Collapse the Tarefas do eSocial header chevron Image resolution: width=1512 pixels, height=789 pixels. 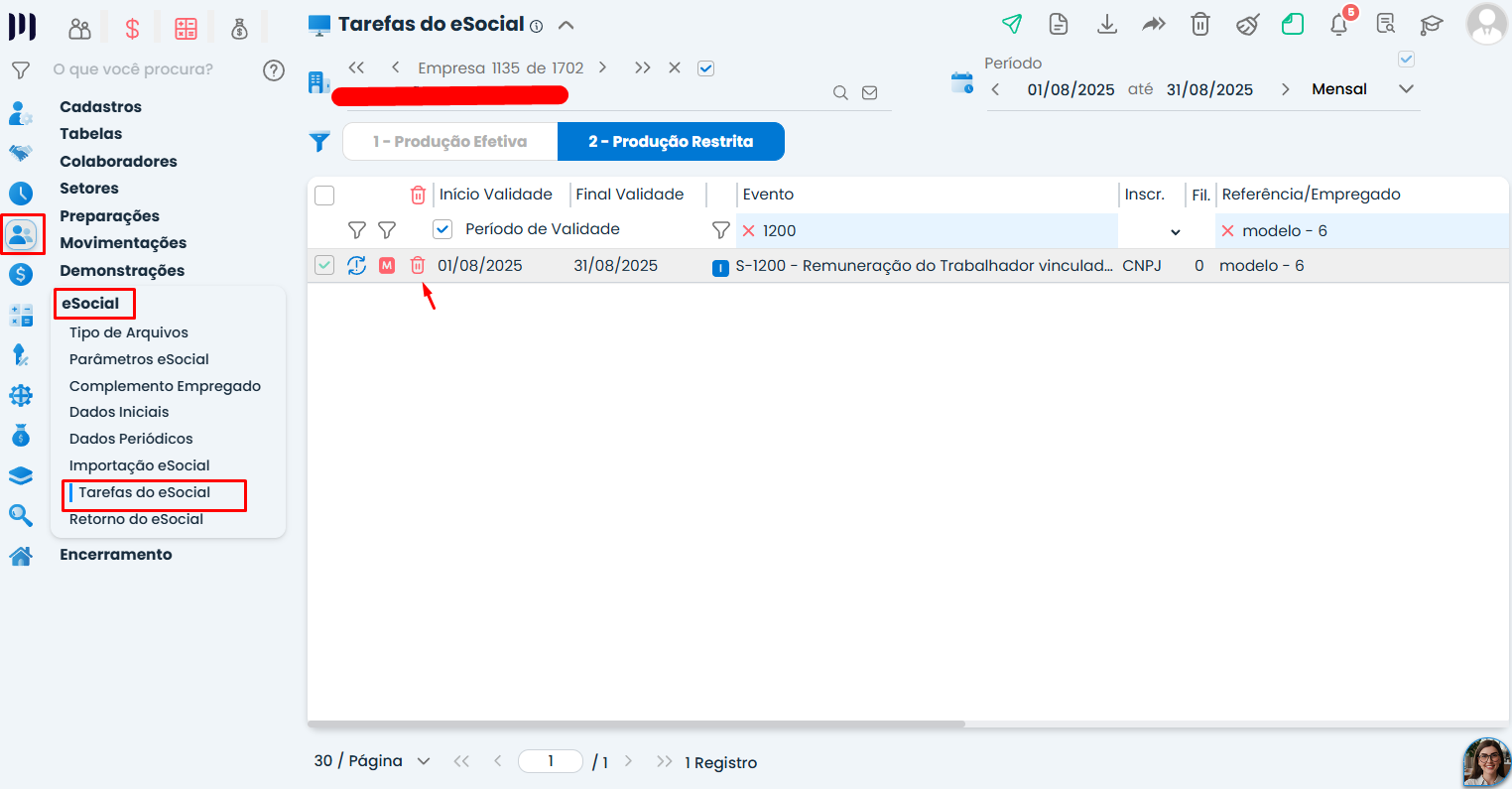tap(566, 25)
